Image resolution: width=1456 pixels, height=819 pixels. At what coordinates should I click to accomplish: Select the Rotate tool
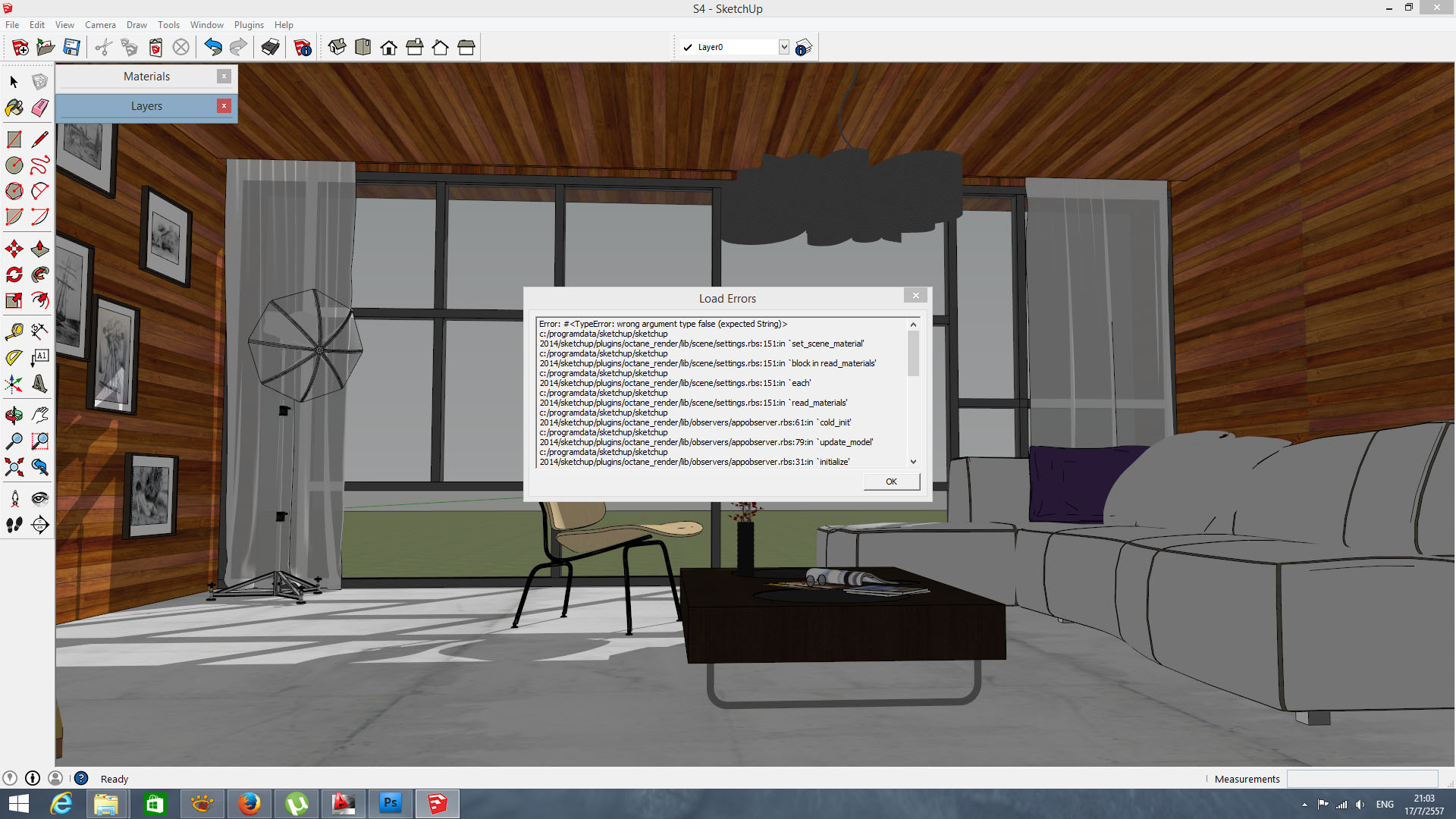coord(14,275)
